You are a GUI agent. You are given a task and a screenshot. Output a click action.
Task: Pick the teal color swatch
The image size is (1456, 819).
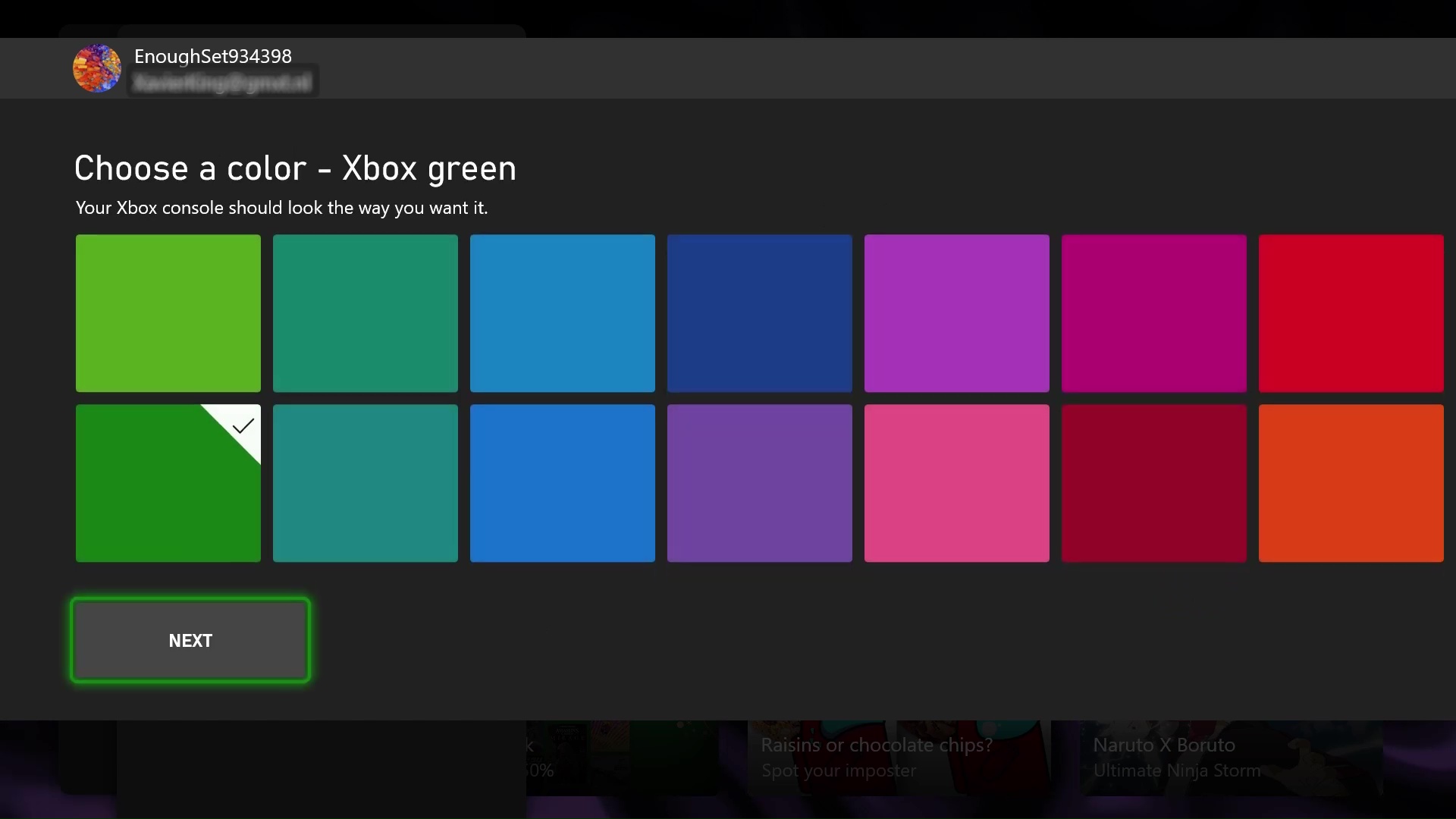coord(366,483)
